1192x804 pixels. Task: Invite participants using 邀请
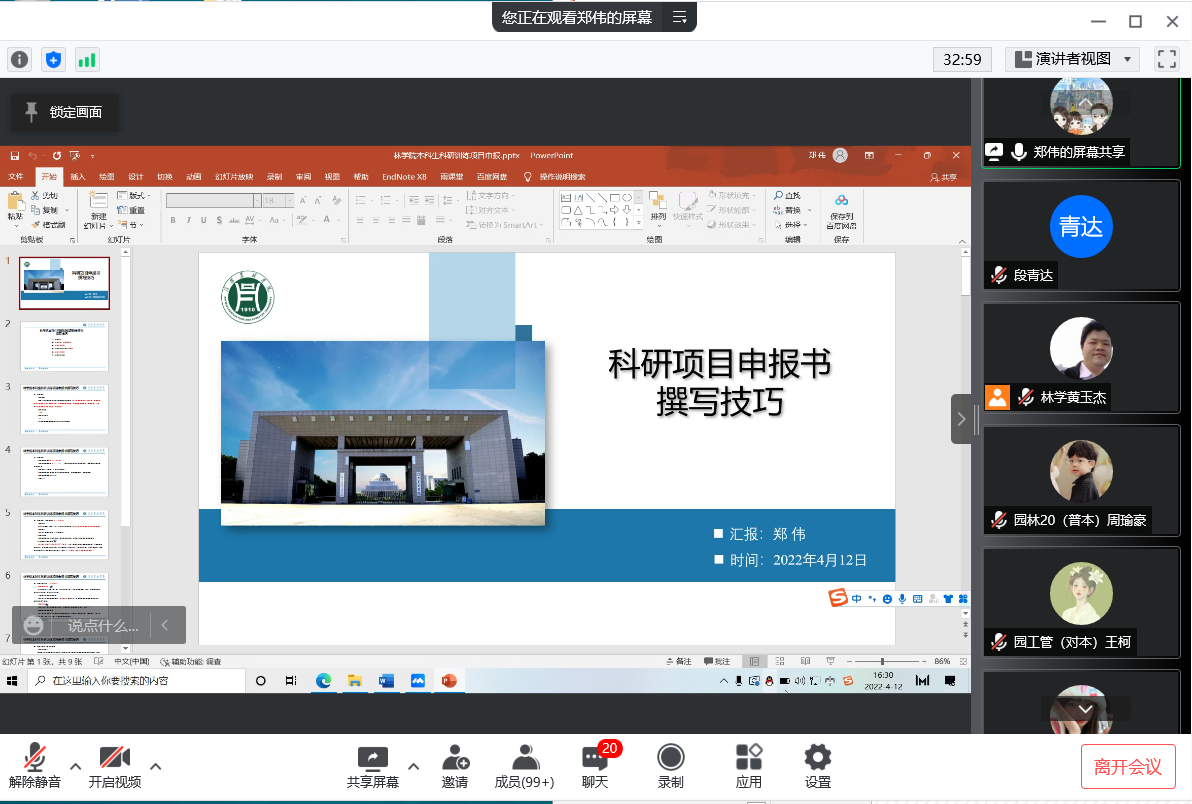coord(455,766)
